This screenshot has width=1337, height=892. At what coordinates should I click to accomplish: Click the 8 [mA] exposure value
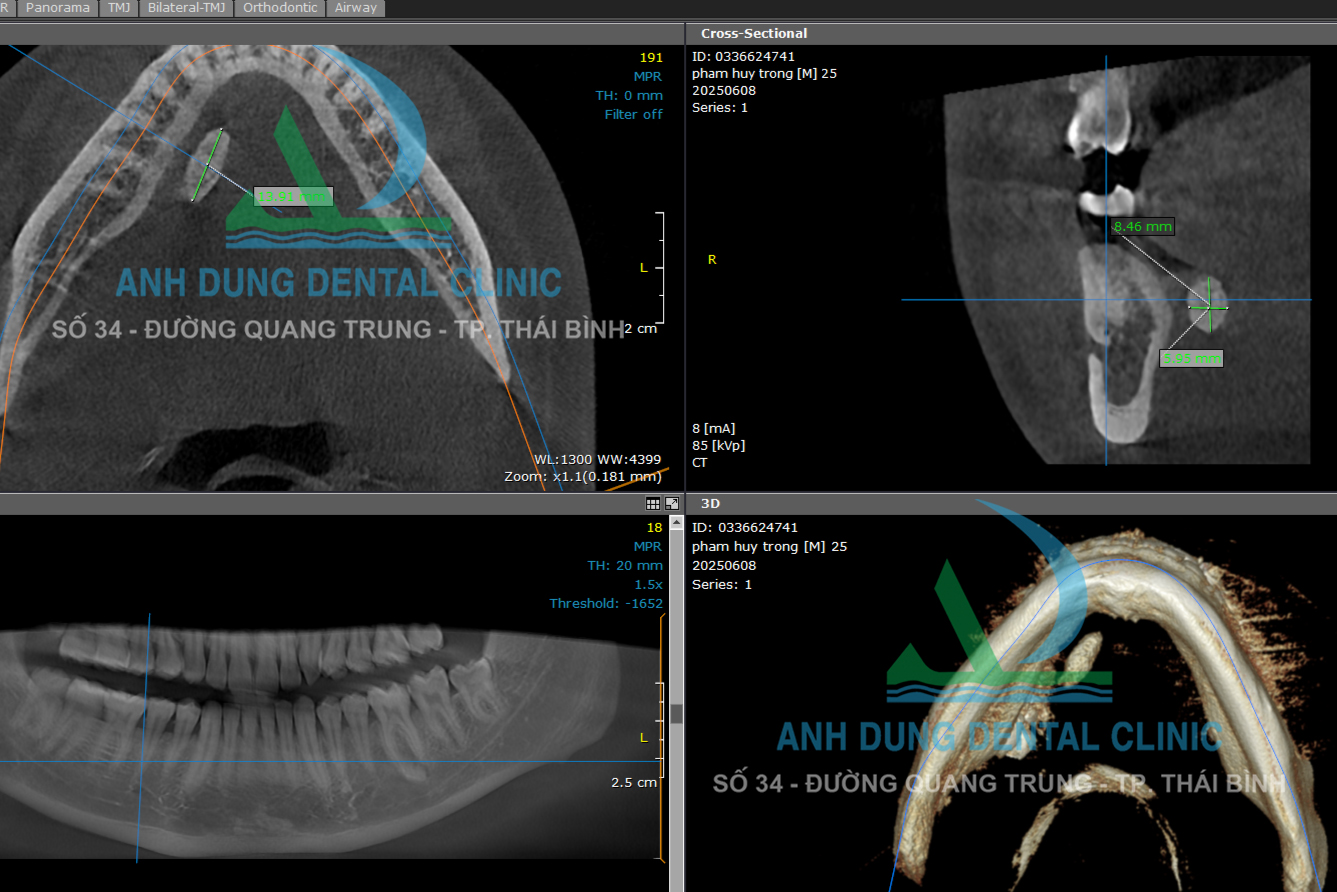(713, 429)
